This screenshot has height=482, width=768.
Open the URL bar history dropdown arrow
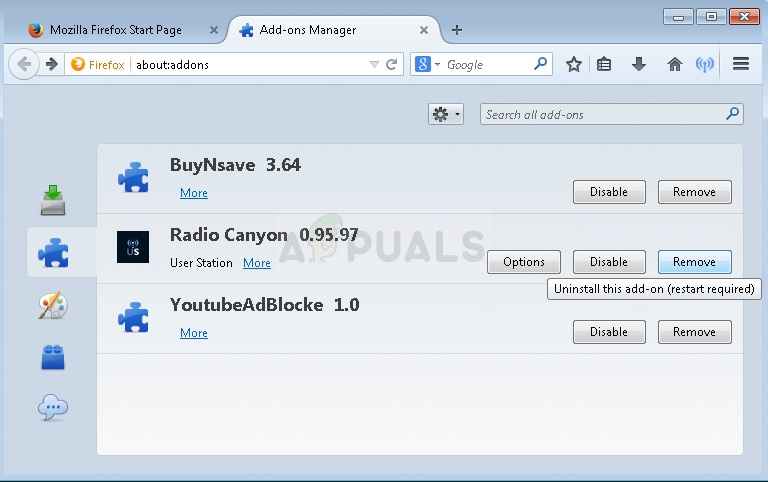(x=374, y=64)
